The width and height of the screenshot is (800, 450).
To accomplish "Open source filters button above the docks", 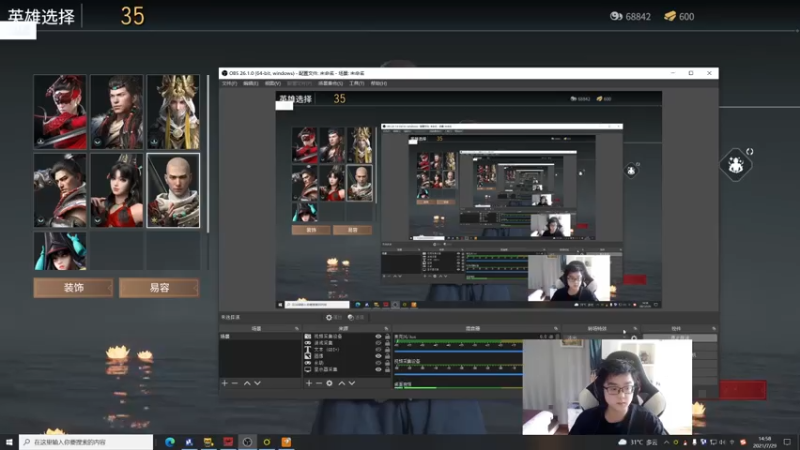I will [x=356, y=317].
